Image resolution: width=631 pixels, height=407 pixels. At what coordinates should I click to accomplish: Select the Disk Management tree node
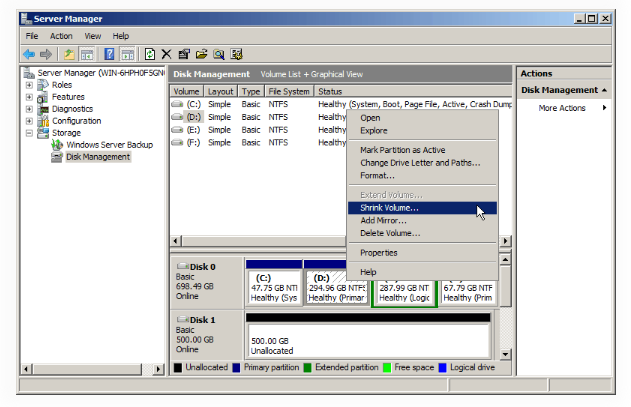pyautogui.click(x=97, y=157)
